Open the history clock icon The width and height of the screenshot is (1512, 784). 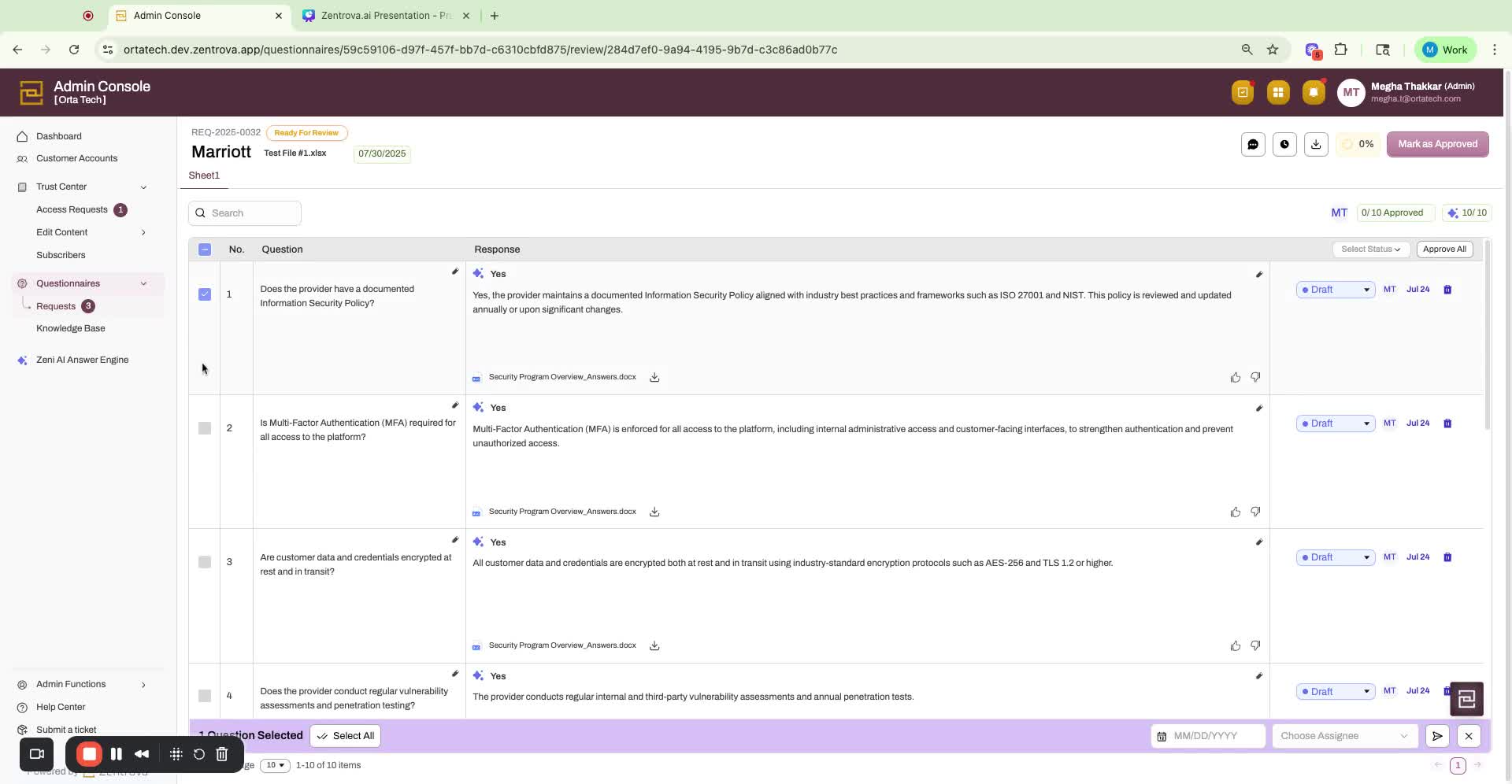tap(1284, 145)
